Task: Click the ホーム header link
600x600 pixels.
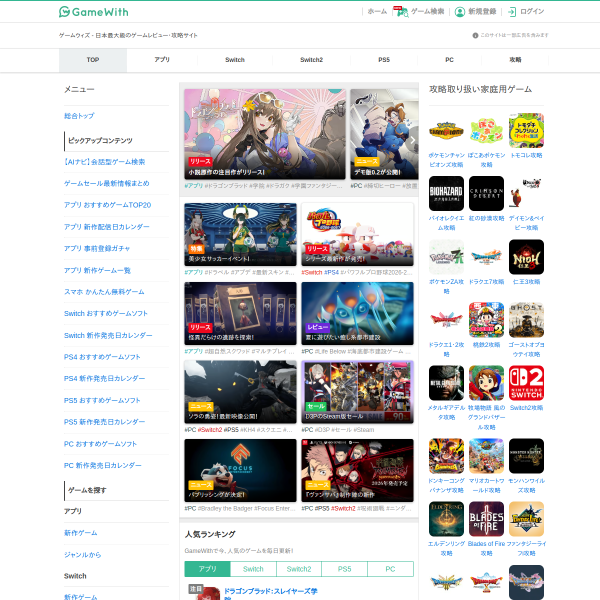Action: coord(377,11)
